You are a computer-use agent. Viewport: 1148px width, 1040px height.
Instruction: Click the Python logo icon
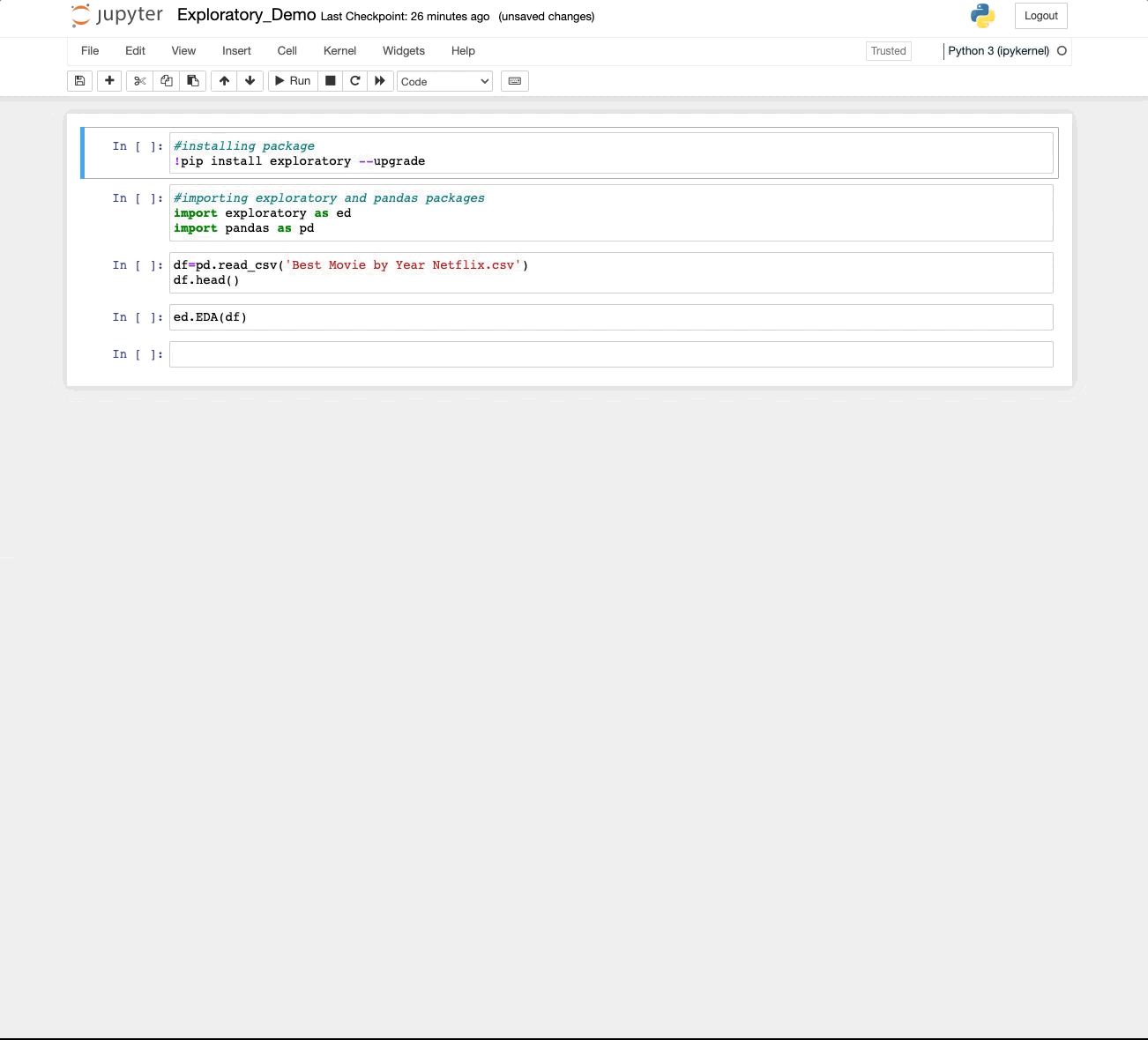[982, 16]
